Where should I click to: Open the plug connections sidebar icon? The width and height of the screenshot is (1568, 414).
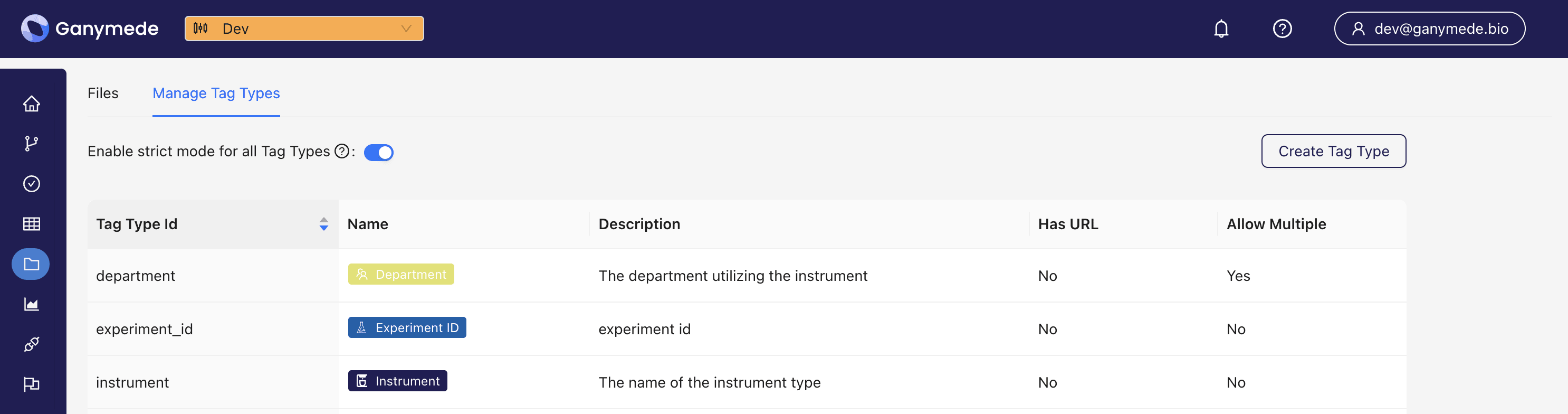[32, 345]
